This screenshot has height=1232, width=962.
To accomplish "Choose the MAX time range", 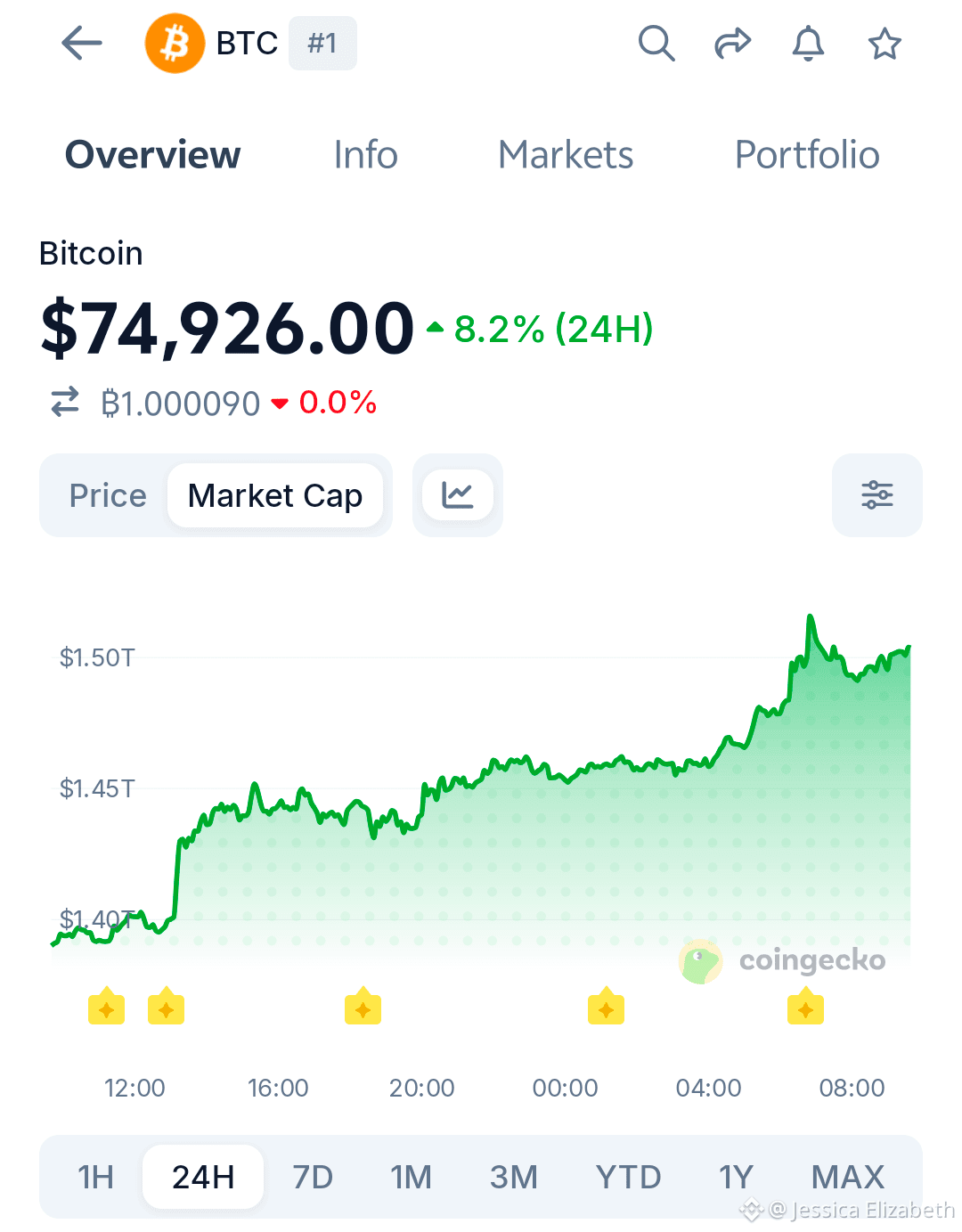I will tap(848, 1177).
